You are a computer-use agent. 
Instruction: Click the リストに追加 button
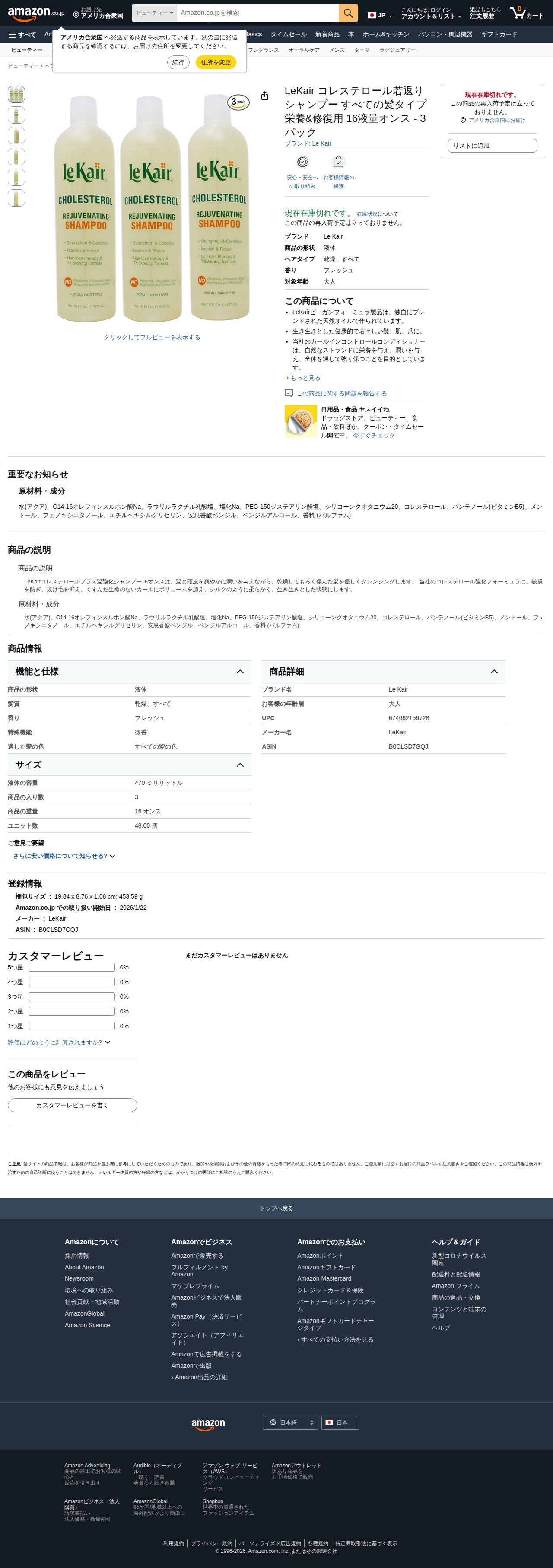[x=492, y=146]
